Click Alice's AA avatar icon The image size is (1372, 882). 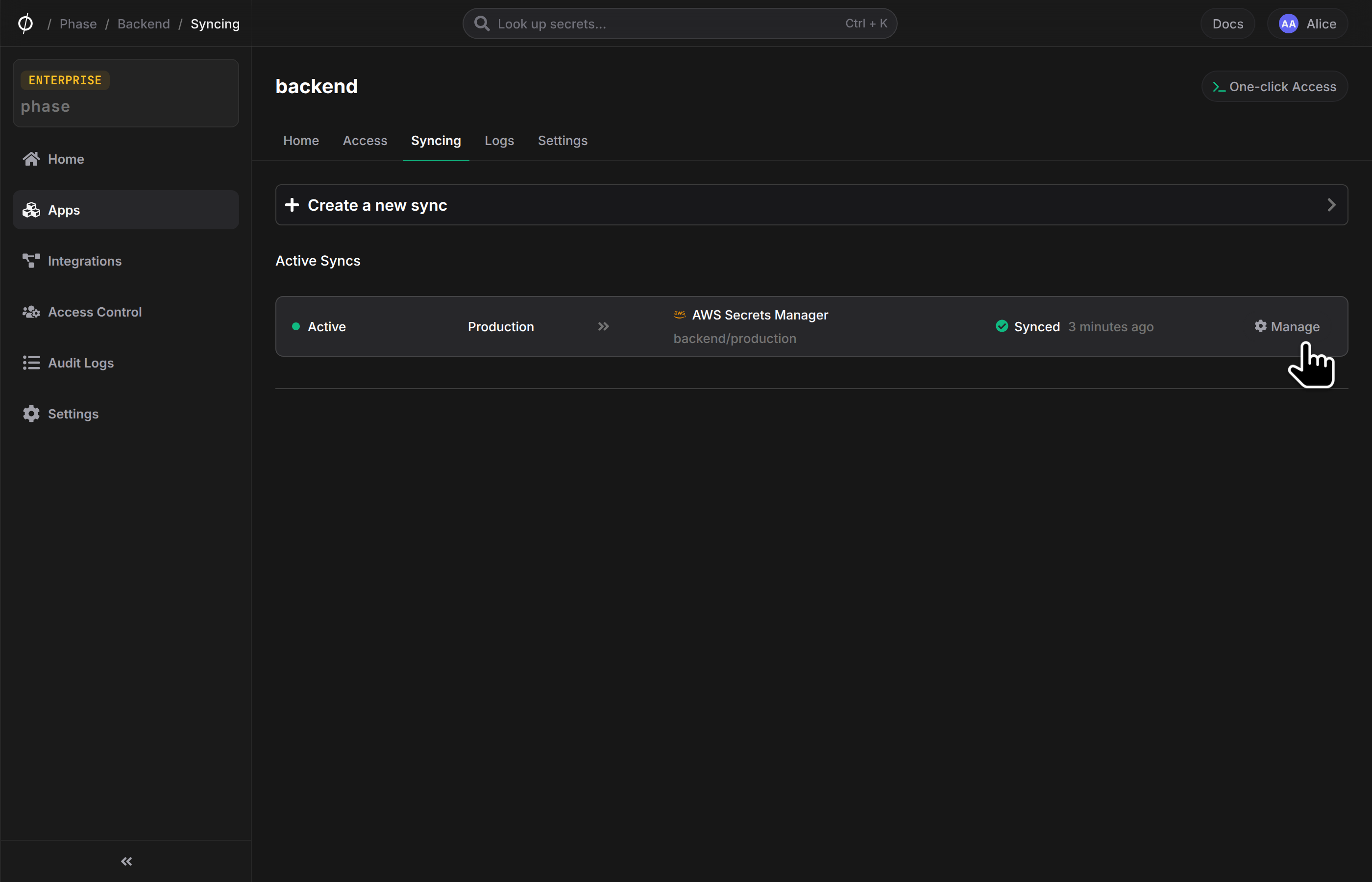(x=1288, y=24)
